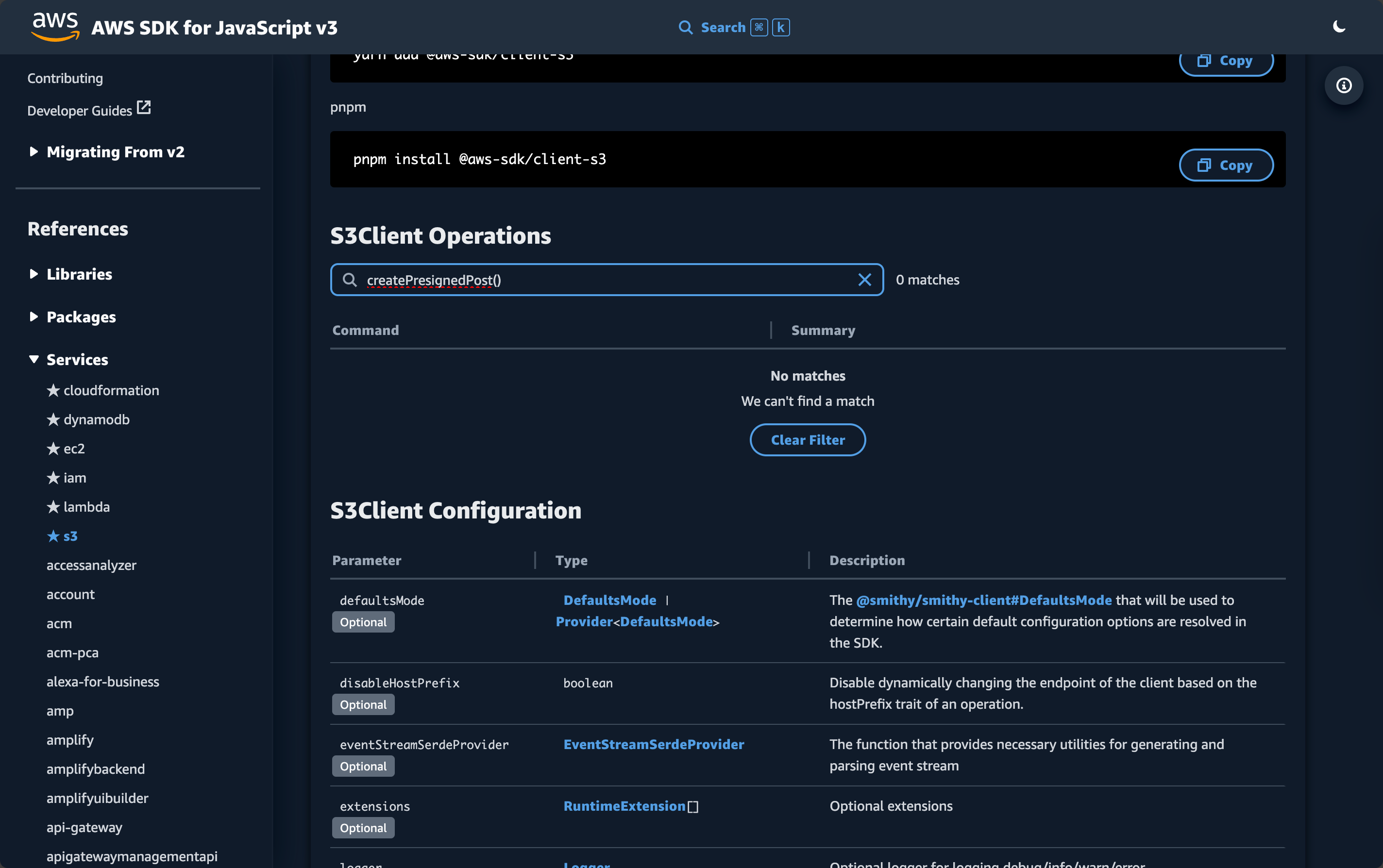Screen dimensions: 1383x868
Task: Copy the pnpm install command
Action: [1226, 166]
